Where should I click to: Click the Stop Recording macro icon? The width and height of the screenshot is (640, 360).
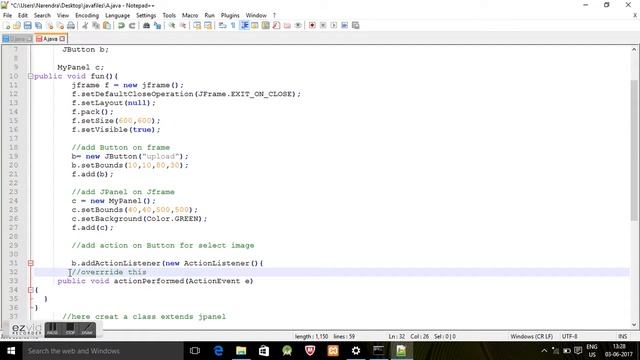click(323, 25)
